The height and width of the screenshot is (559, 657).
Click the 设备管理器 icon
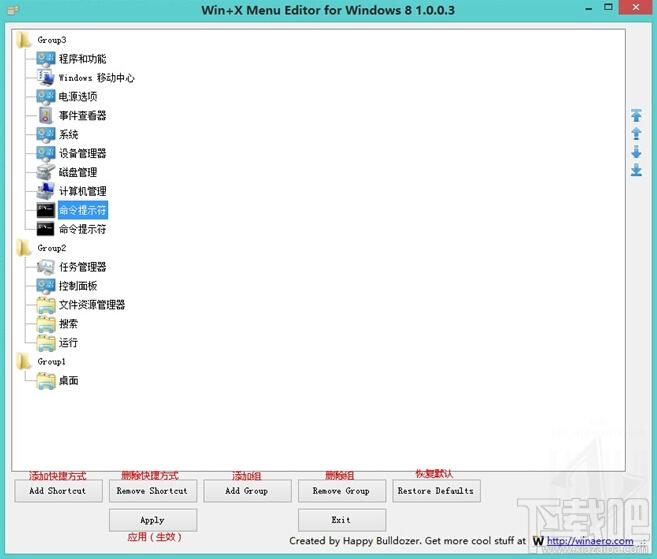tap(46, 153)
